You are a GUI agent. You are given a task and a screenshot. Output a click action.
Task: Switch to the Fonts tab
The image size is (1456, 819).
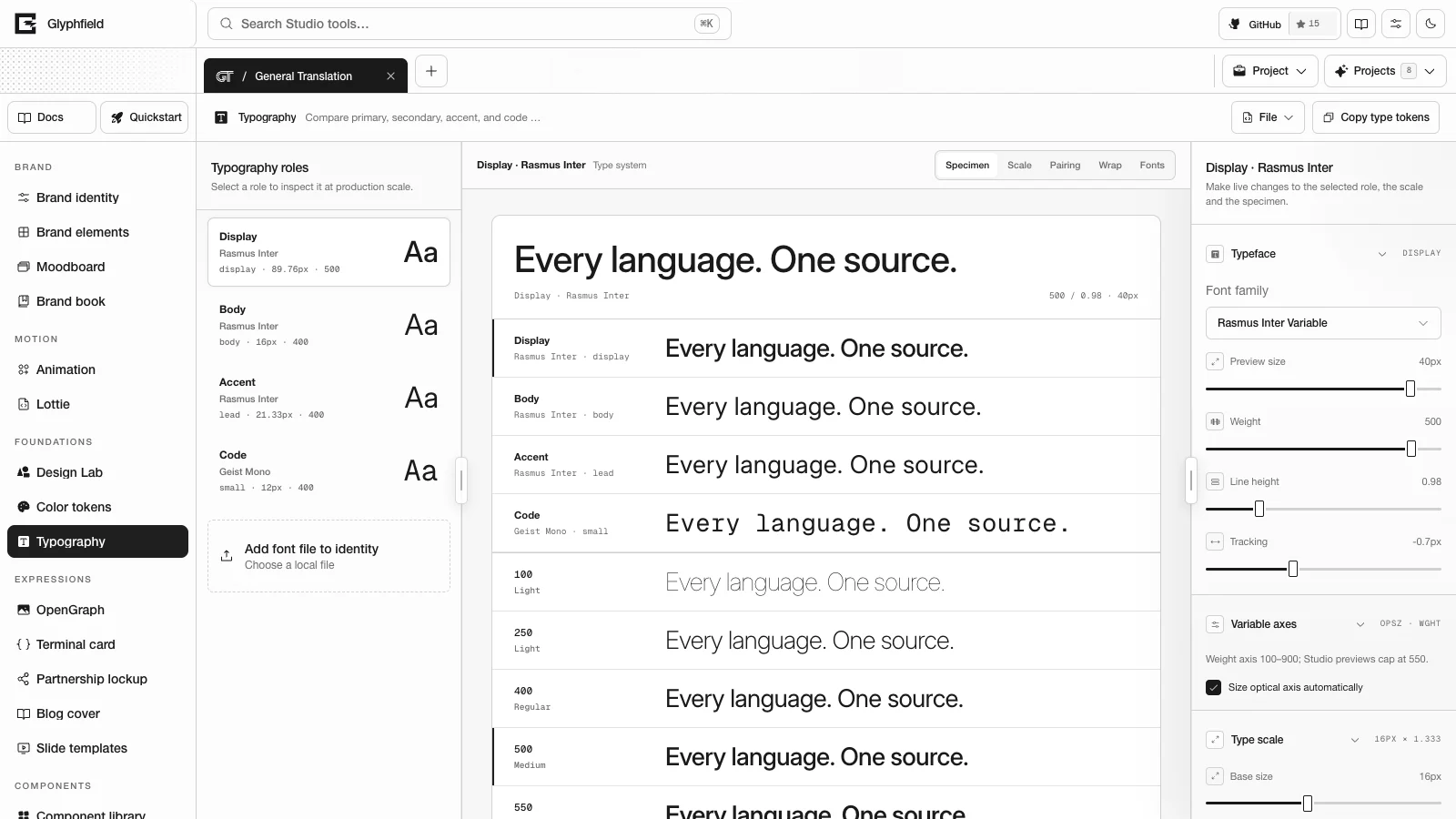click(x=1152, y=166)
